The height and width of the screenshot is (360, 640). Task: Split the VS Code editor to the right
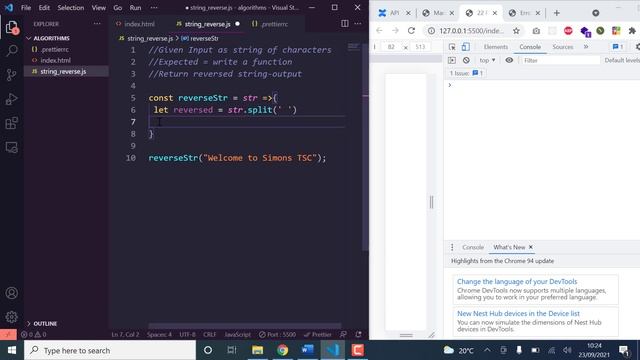[x=345, y=24]
